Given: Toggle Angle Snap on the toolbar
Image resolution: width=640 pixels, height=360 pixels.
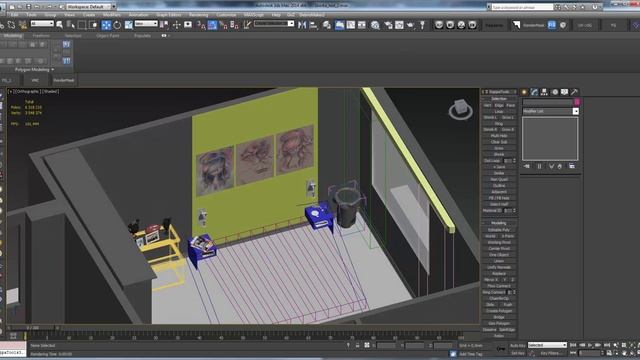Looking at the screenshot, I should click(212, 25).
